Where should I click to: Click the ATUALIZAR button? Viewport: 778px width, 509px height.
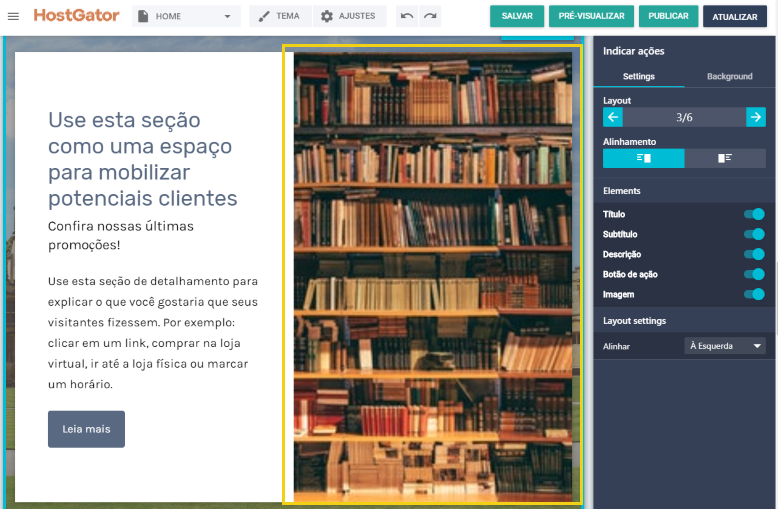[735, 16]
